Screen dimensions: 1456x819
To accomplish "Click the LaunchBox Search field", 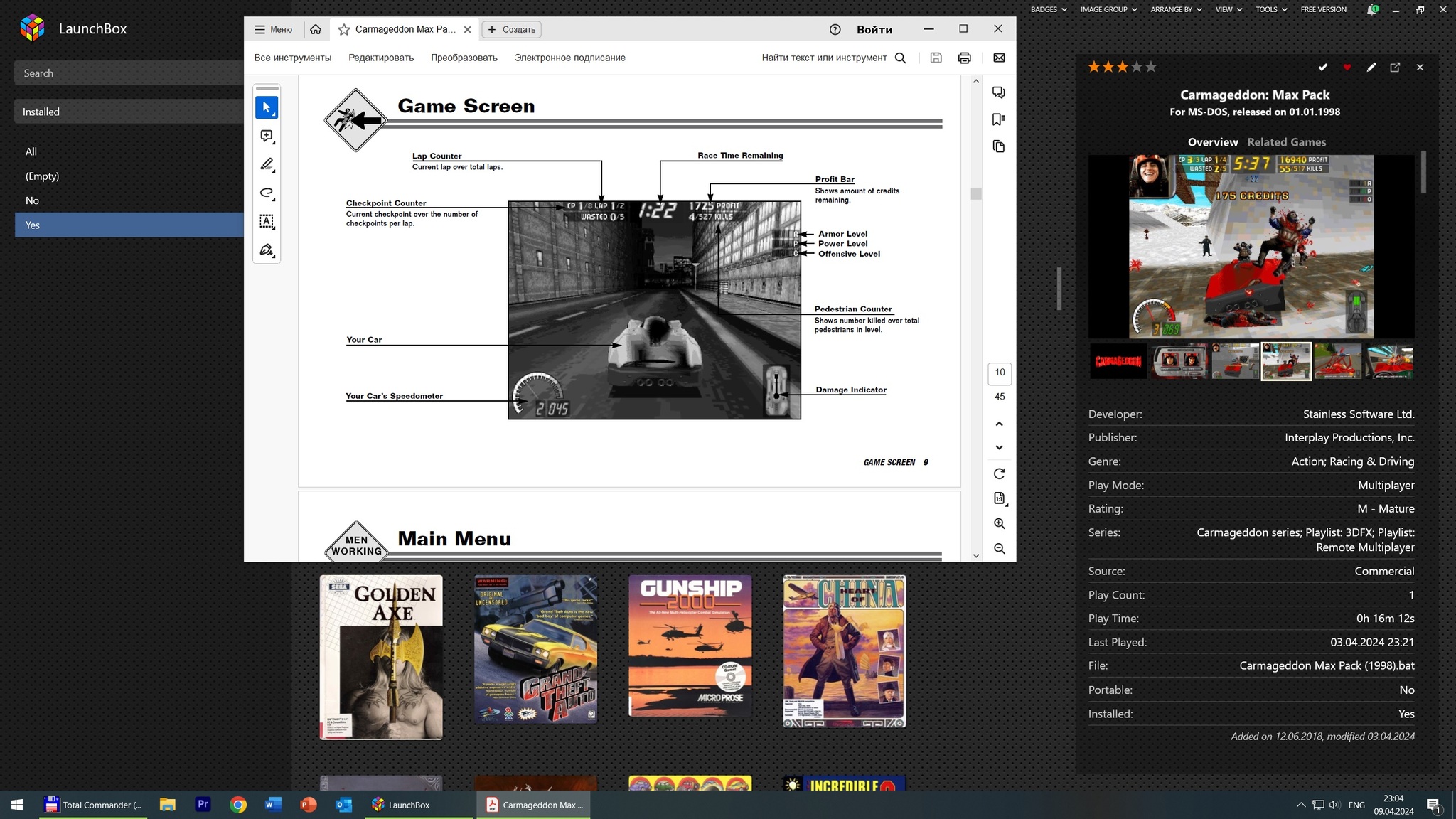I will click(x=129, y=73).
